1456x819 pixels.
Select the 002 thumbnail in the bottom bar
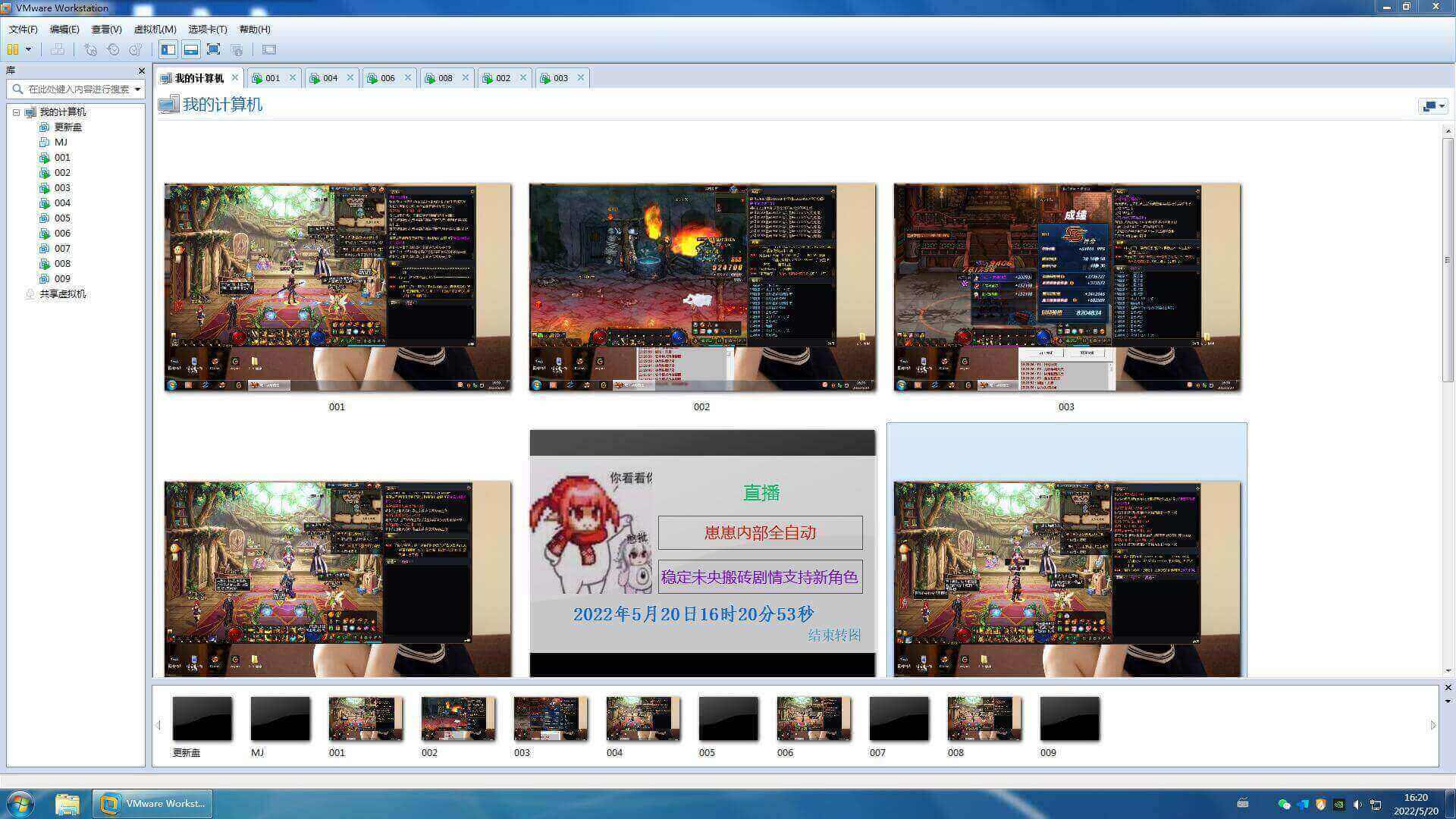[x=457, y=718]
